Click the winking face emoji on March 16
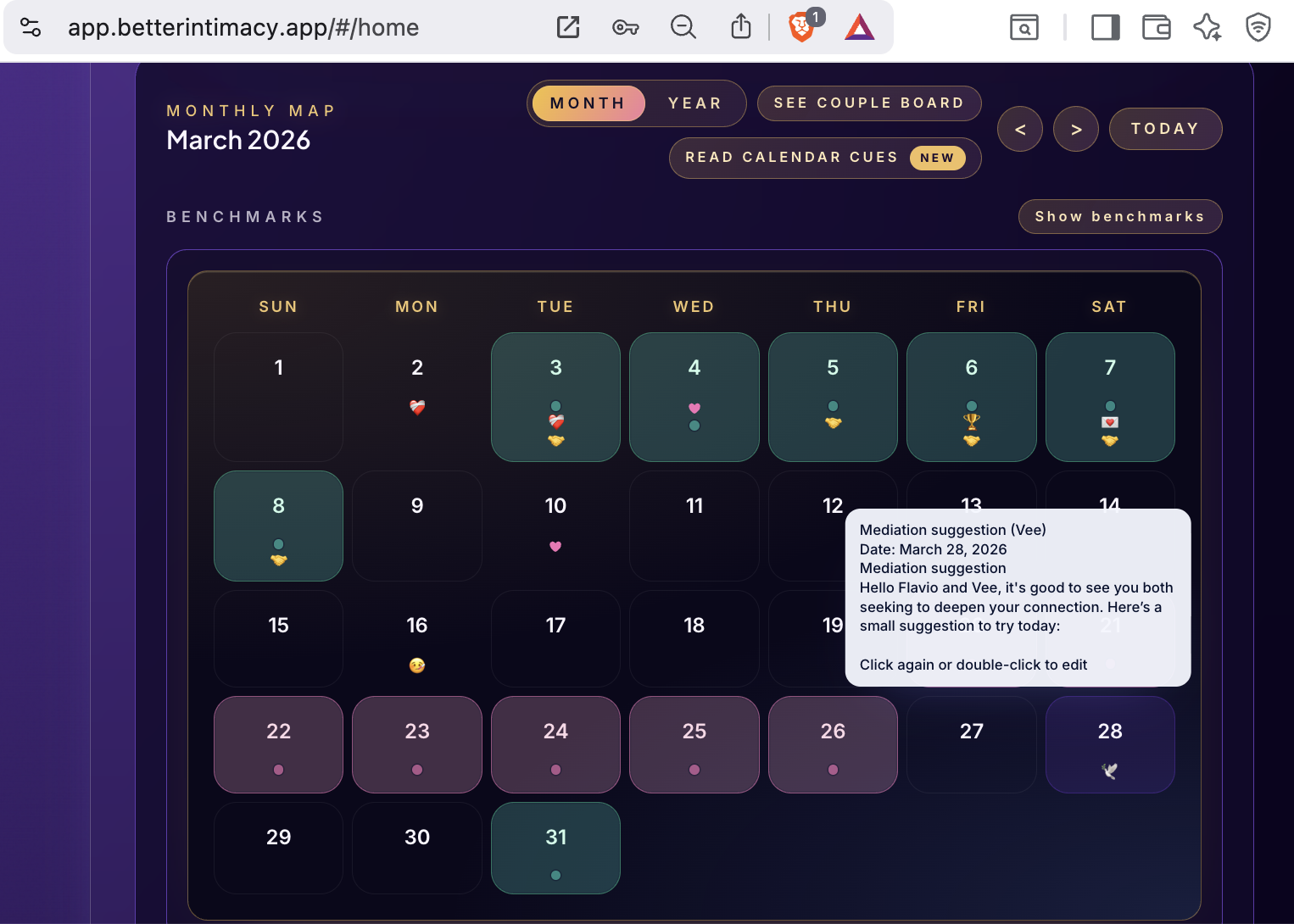Image resolution: width=1294 pixels, height=924 pixels. (x=416, y=665)
